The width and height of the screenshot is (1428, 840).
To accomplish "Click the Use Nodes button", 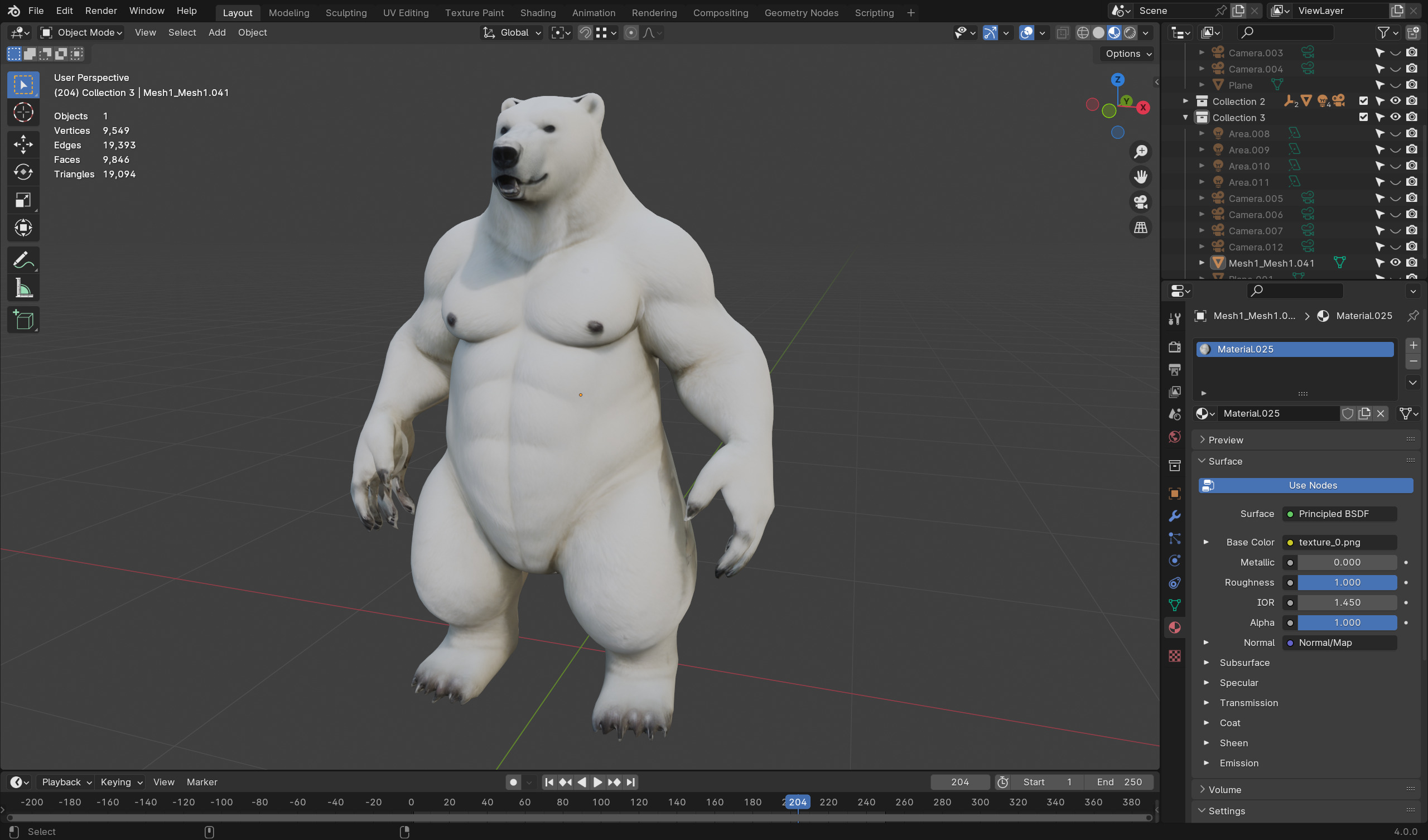I will coord(1306,486).
